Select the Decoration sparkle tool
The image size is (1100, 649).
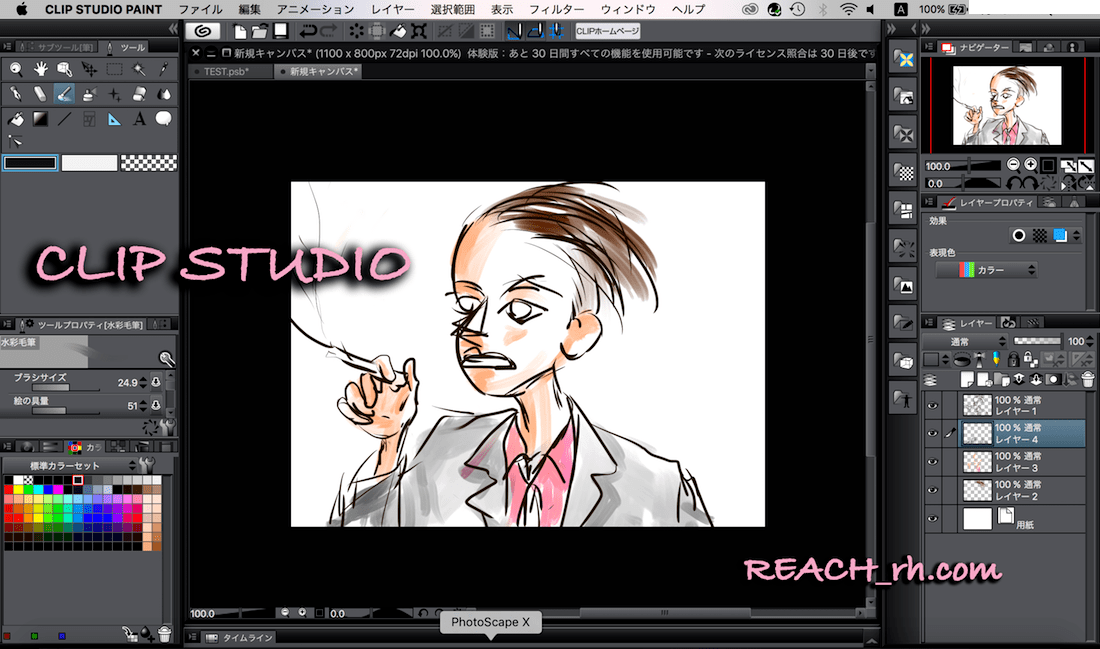pyautogui.click(x=114, y=94)
